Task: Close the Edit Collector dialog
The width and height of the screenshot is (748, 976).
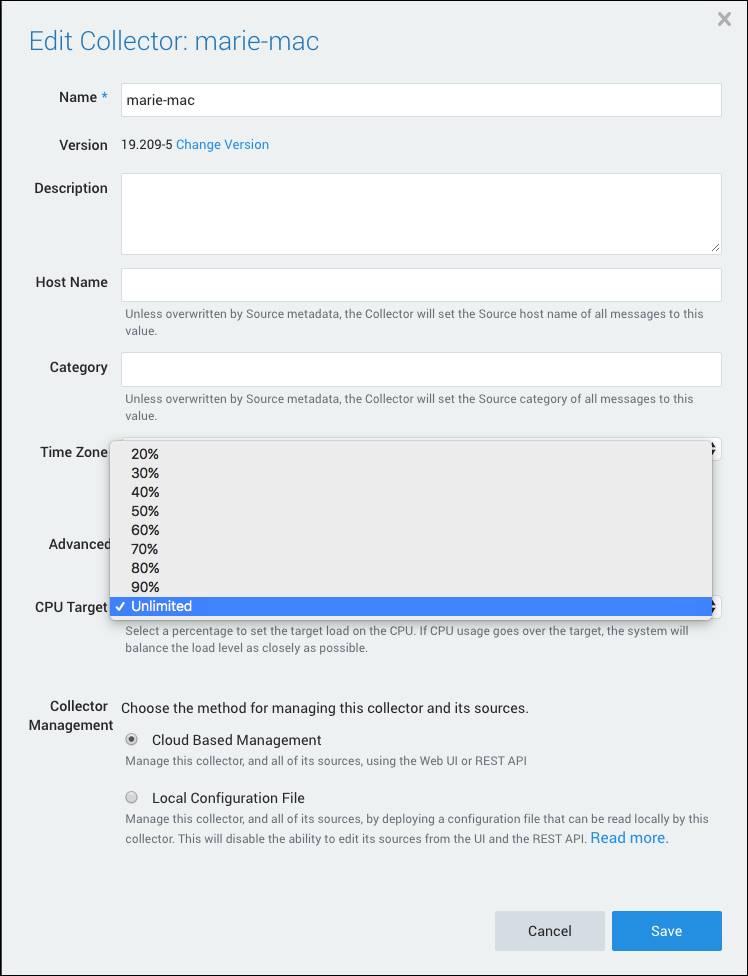Action: coord(724,18)
